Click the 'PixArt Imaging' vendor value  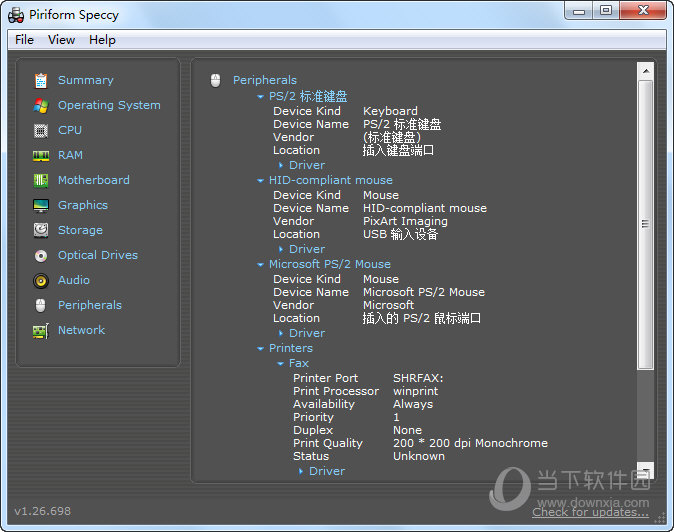(x=405, y=221)
